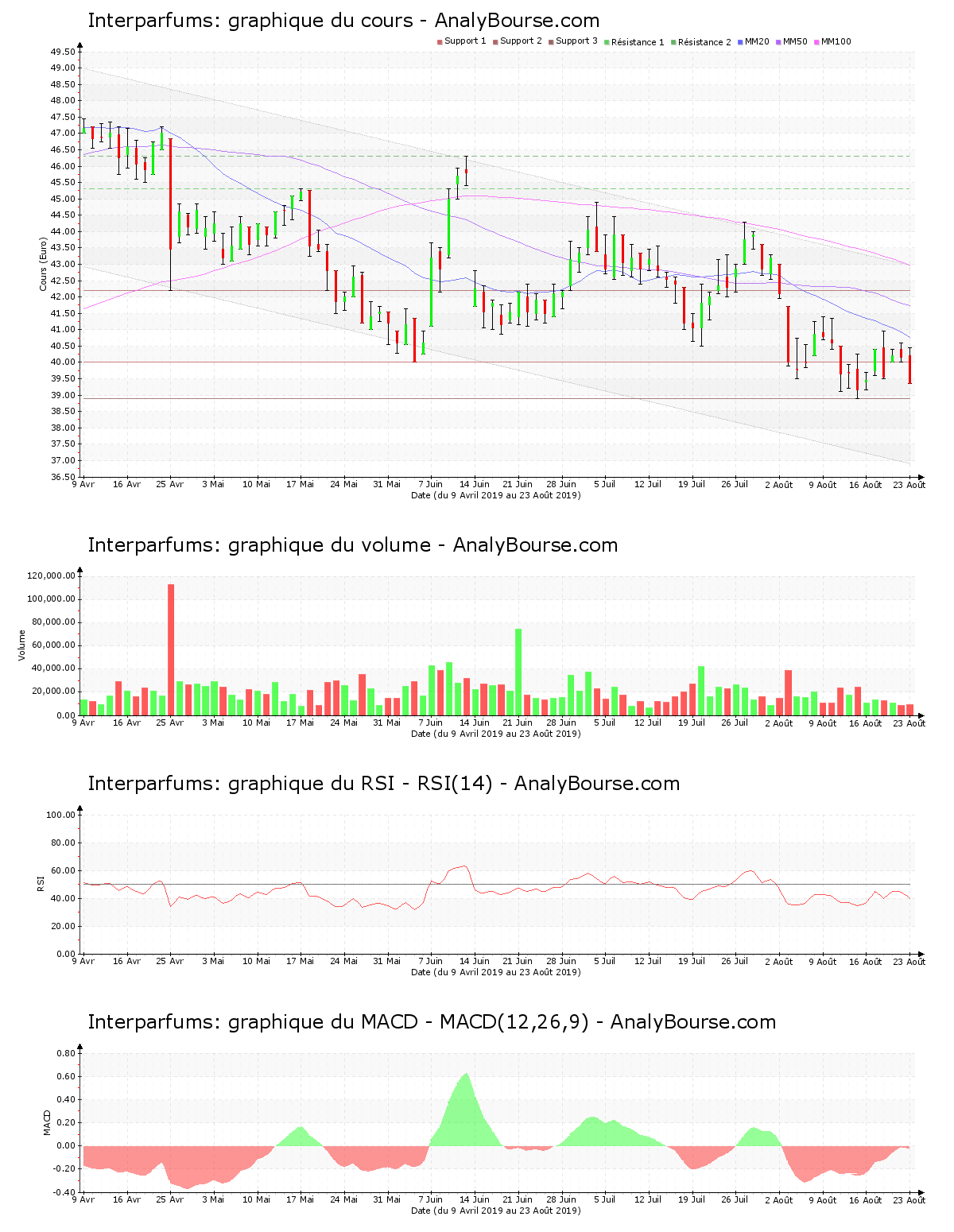Image resolution: width=954 pixels, height=1232 pixels.
Task: Click the 'Cours (Euro)' vertical axis label
Action: click(43, 264)
